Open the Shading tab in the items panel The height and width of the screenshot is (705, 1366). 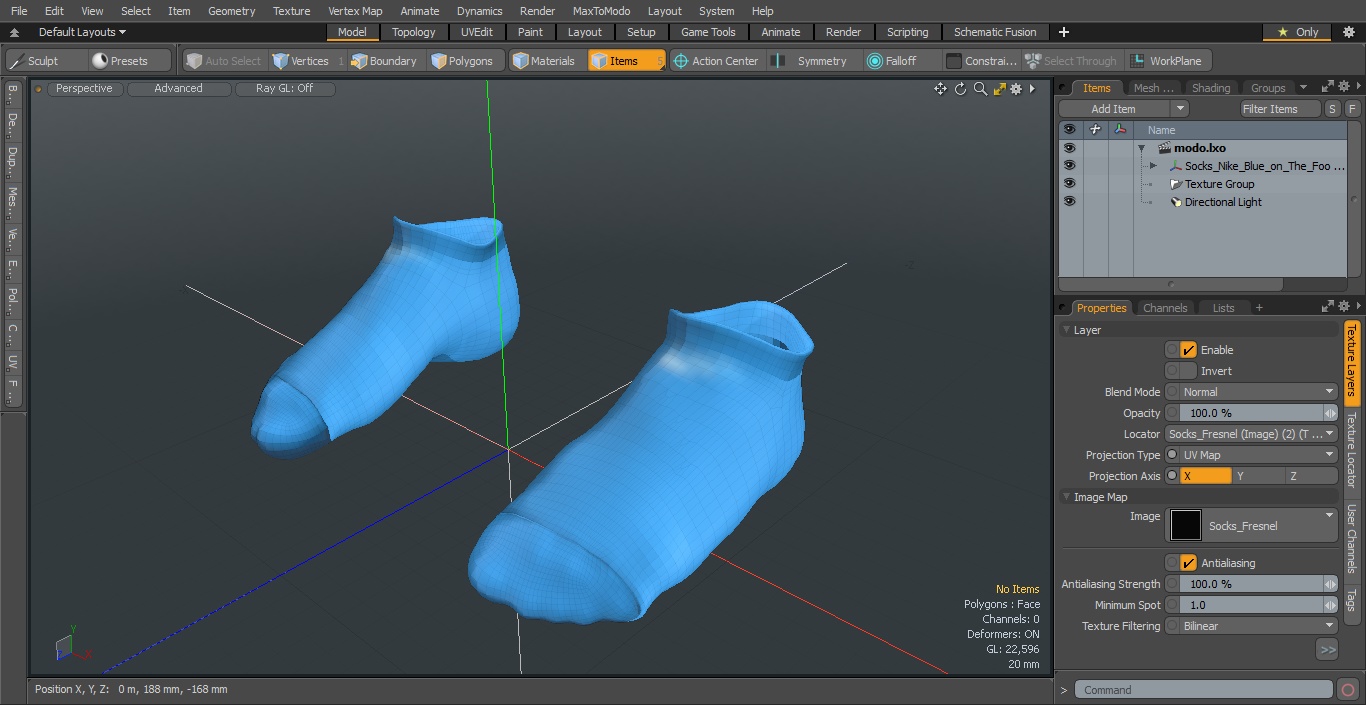pyautogui.click(x=1211, y=88)
